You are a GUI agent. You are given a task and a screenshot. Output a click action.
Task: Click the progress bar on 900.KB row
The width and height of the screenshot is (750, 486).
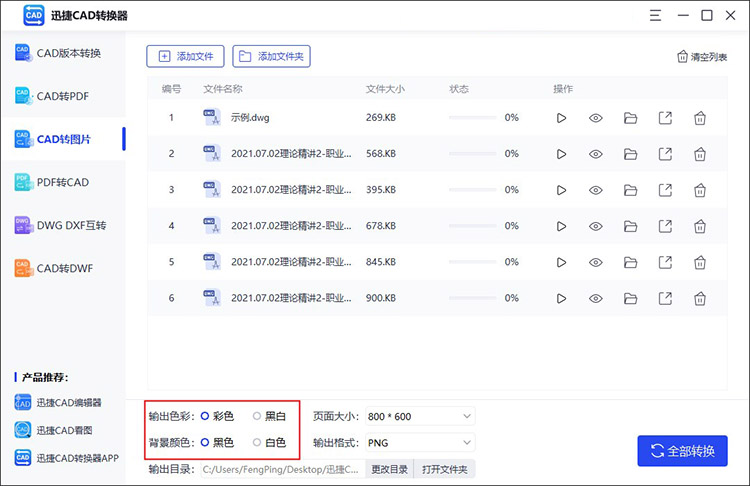(x=473, y=298)
